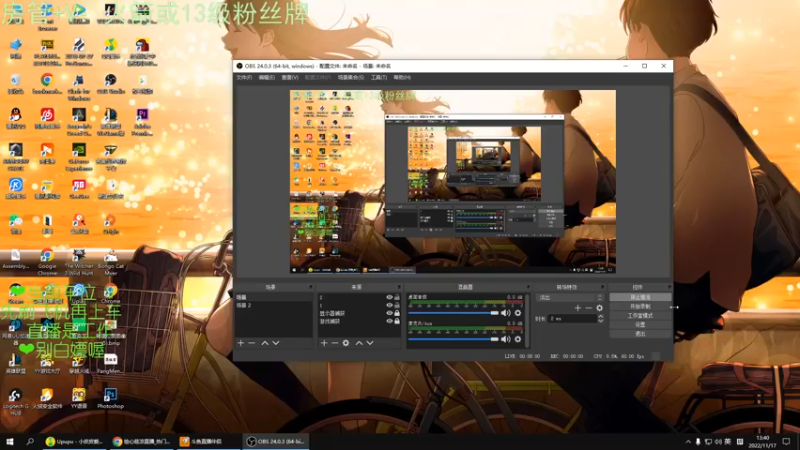
Task: Click the 退出 exit button
Action: pyautogui.click(x=640, y=334)
